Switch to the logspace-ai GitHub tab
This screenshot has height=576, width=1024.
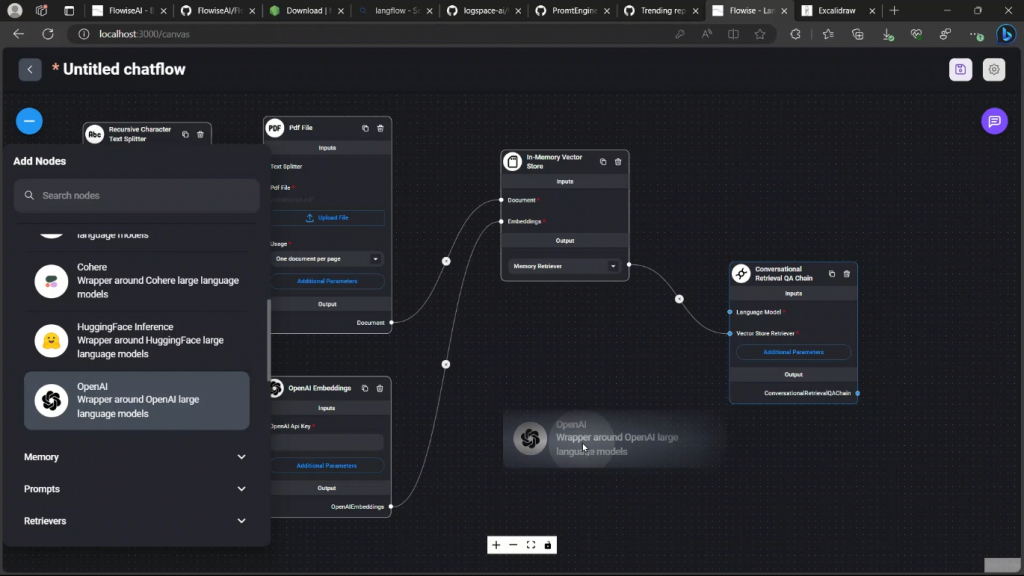pos(484,10)
